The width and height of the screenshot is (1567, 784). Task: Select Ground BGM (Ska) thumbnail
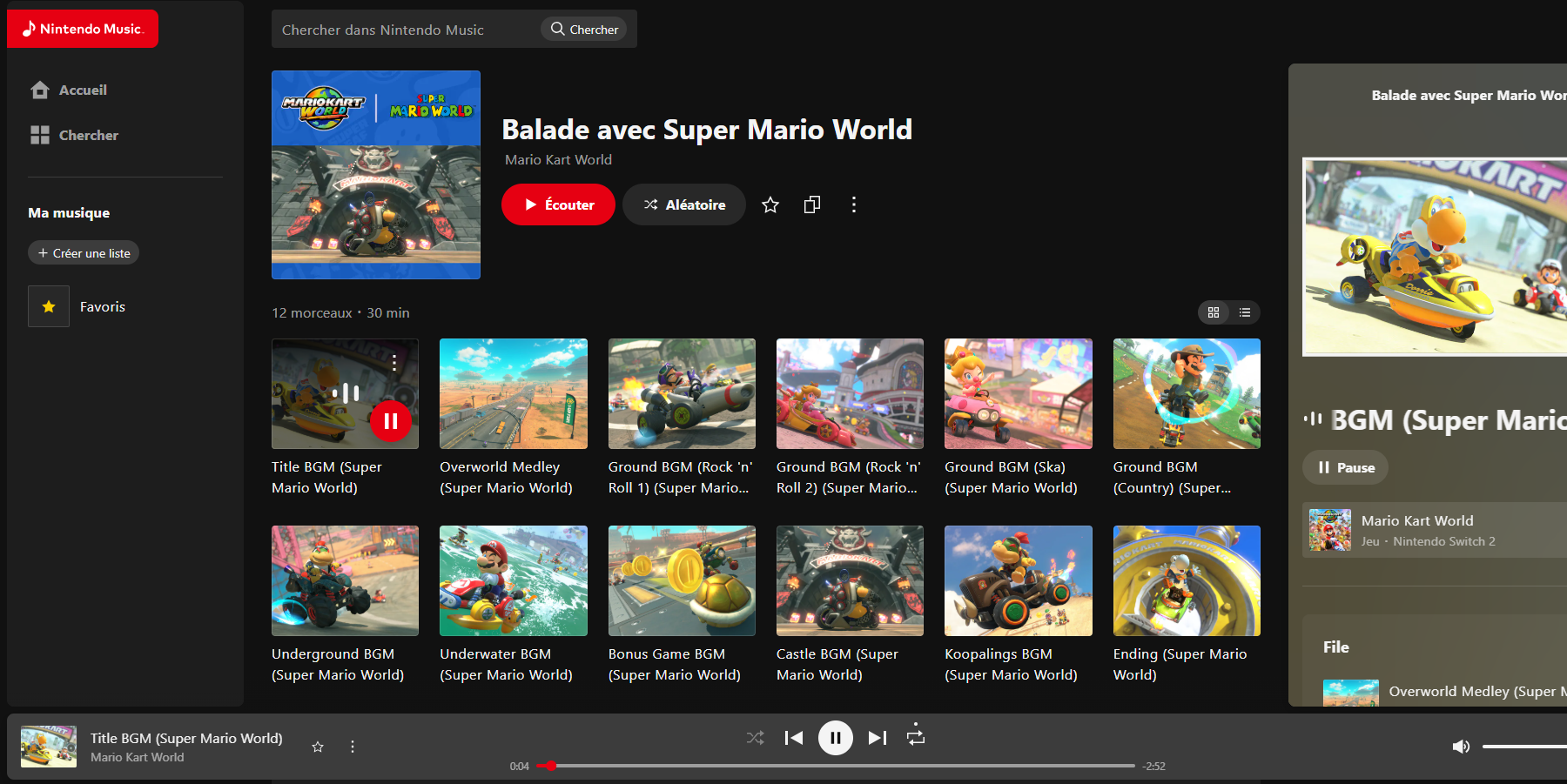click(x=1019, y=393)
